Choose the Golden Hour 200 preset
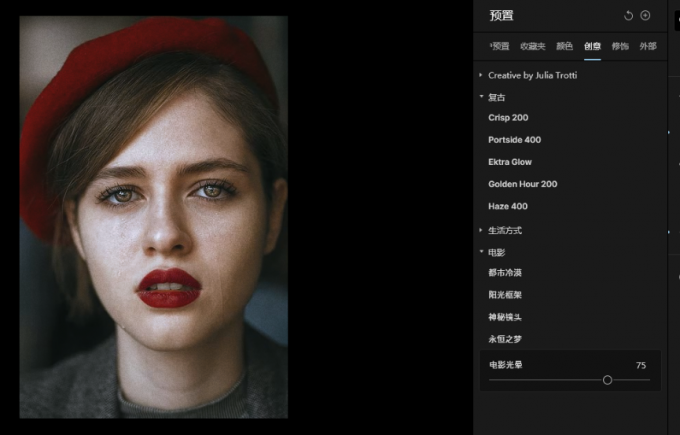The width and height of the screenshot is (680, 435). [x=522, y=184]
